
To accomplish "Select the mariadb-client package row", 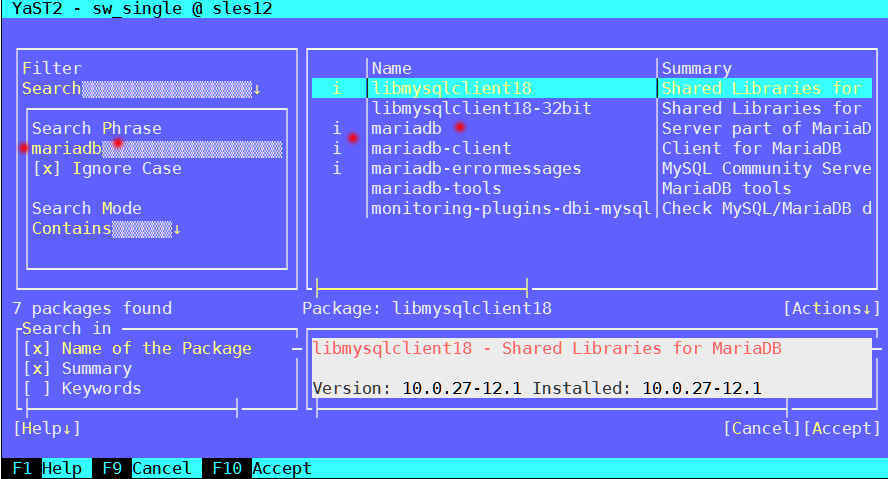I will 592,148.
